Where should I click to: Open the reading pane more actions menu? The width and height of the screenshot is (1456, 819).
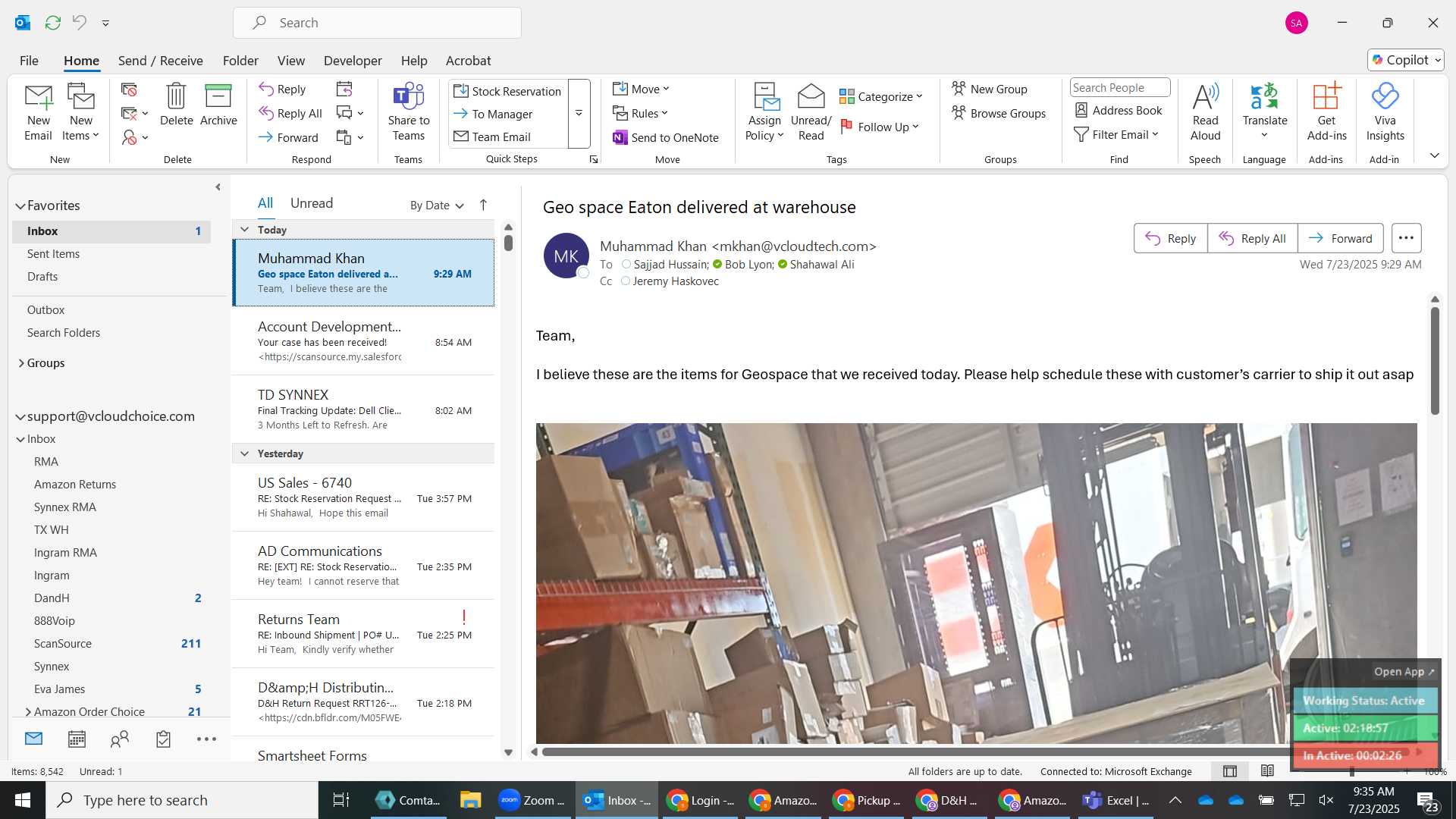(x=1406, y=238)
